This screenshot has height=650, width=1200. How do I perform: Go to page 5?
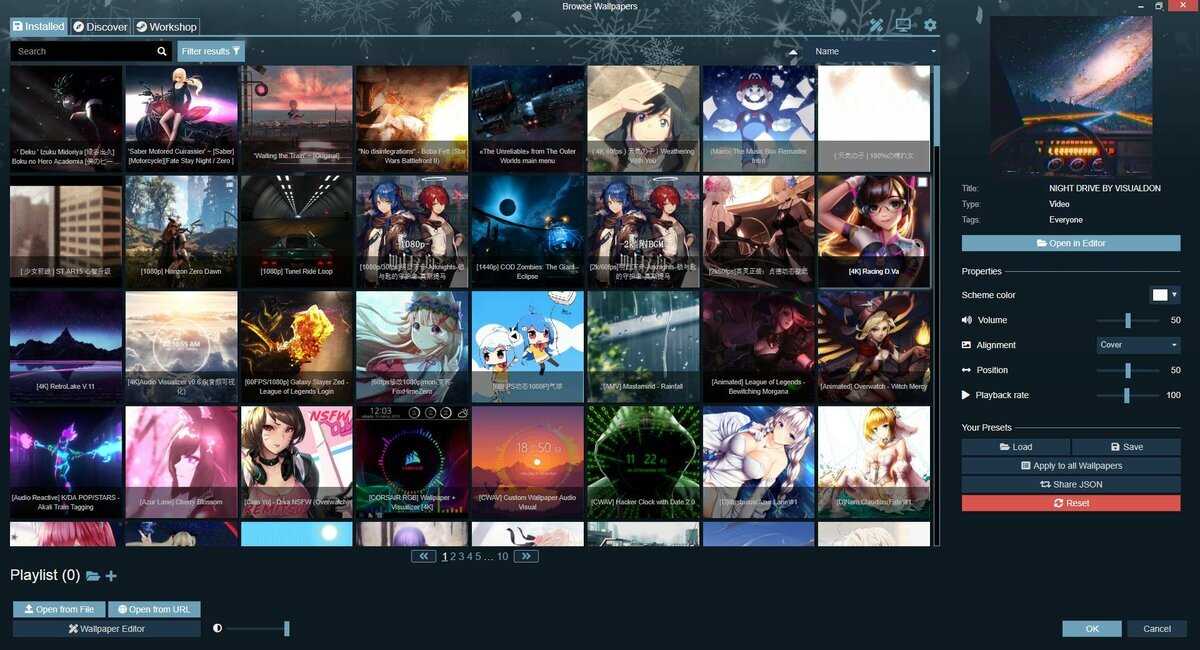point(478,556)
